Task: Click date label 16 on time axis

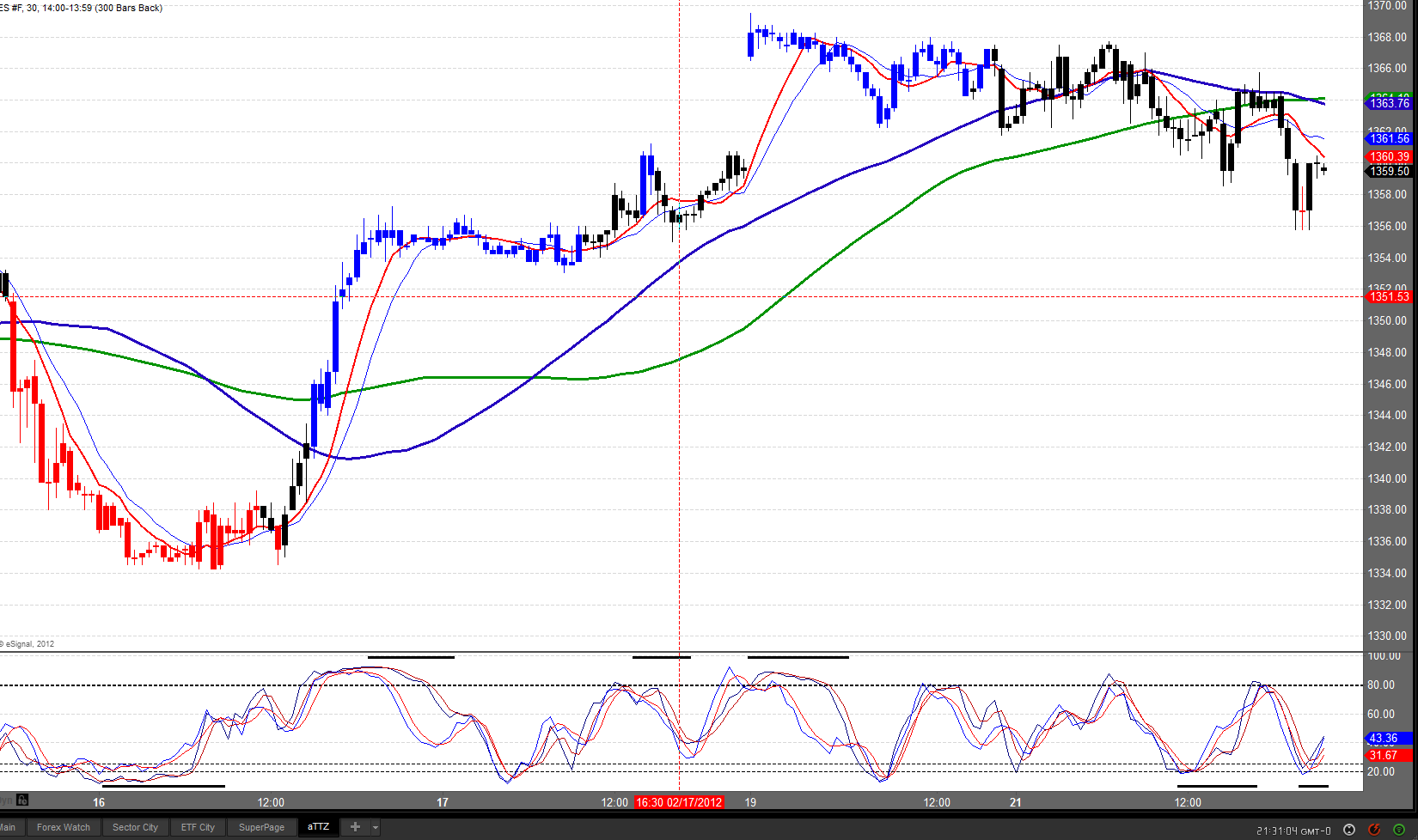Action: click(99, 802)
